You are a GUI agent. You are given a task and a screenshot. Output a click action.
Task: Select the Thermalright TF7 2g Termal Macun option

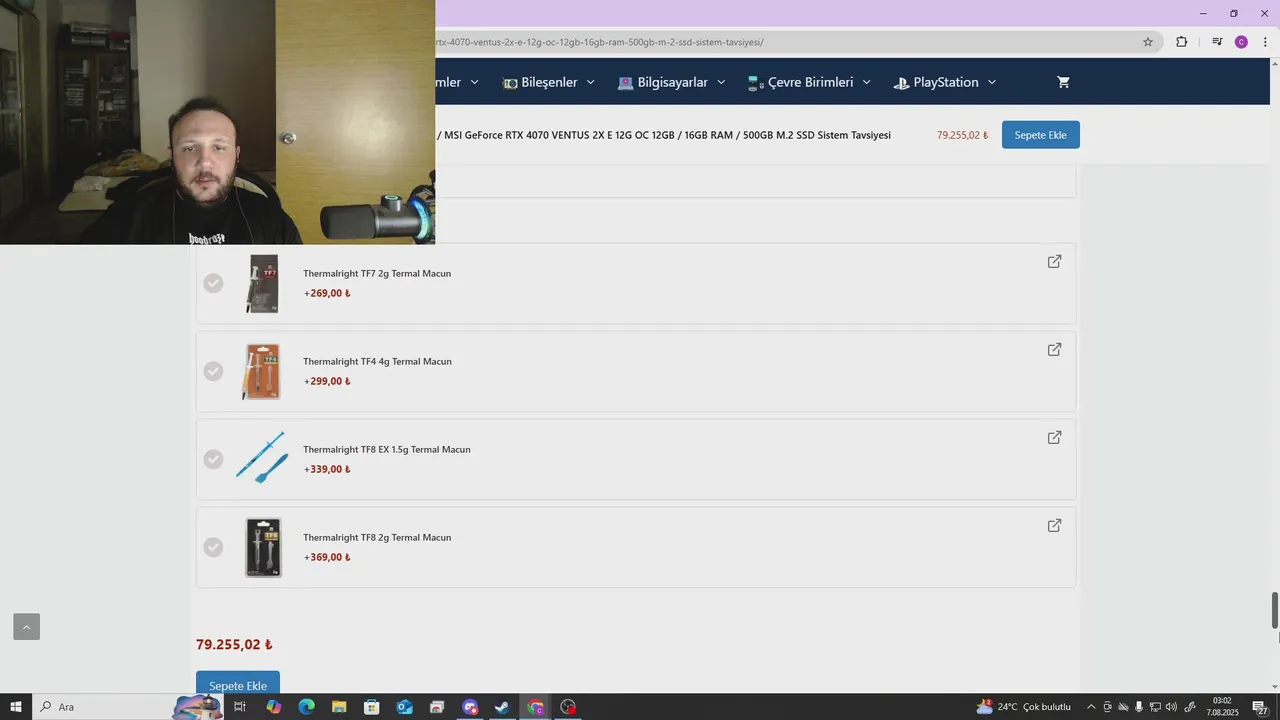213,283
